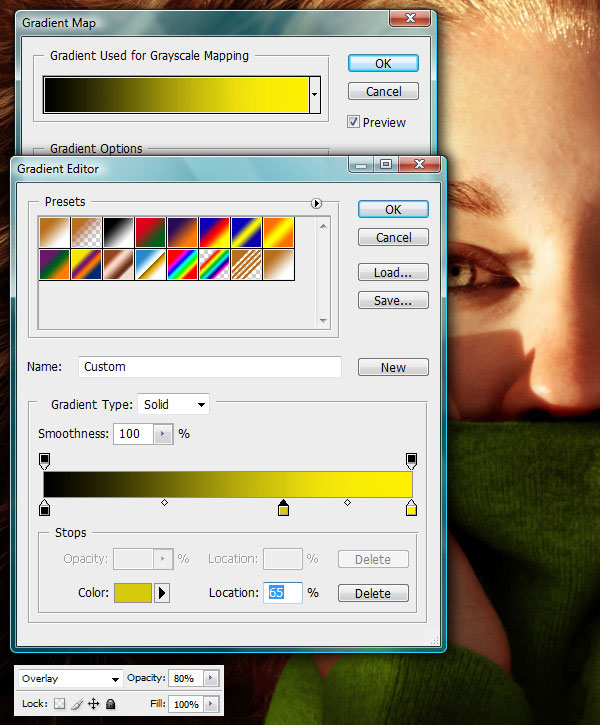Click the Load... button
Image resolution: width=600 pixels, height=725 pixels.
point(393,272)
